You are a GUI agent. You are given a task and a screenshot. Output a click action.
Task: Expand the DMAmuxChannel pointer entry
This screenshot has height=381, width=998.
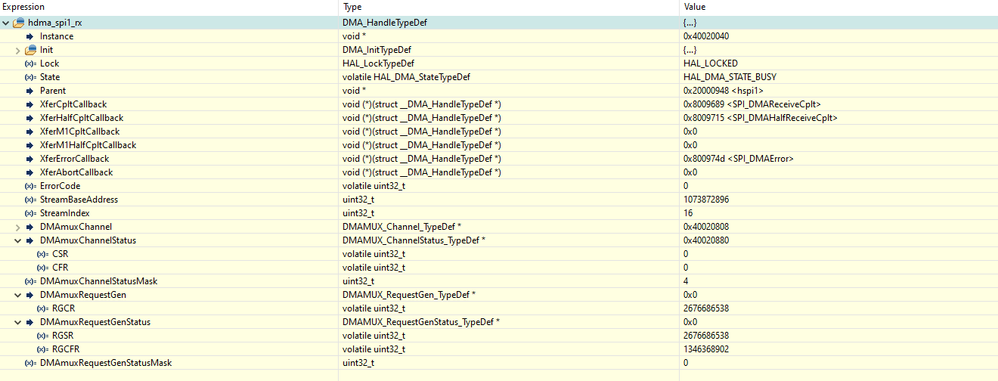[x=18, y=226]
